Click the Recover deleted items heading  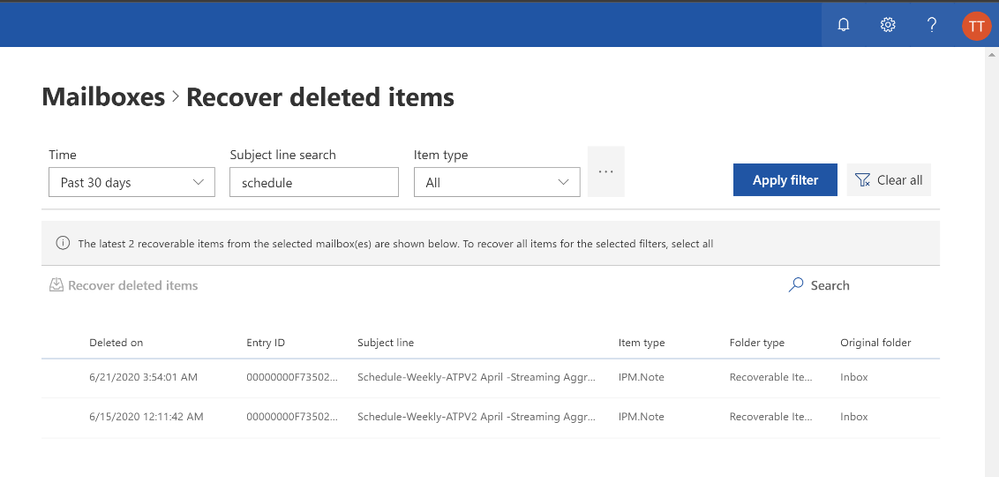(x=320, y=97)
